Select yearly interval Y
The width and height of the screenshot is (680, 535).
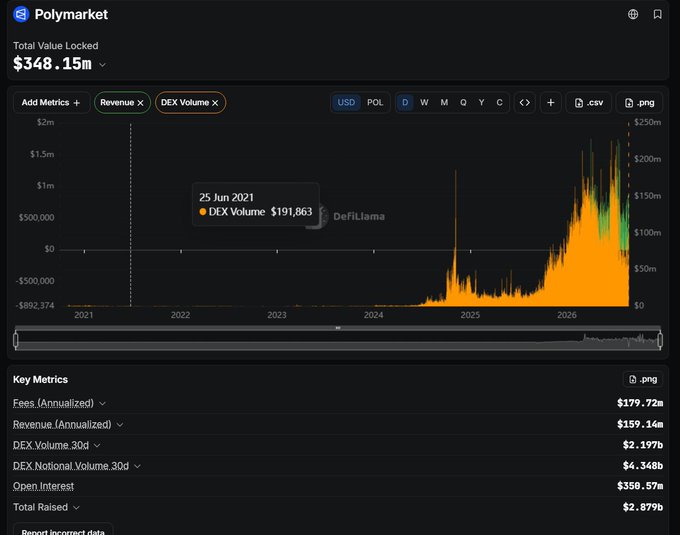click(481, 103)
